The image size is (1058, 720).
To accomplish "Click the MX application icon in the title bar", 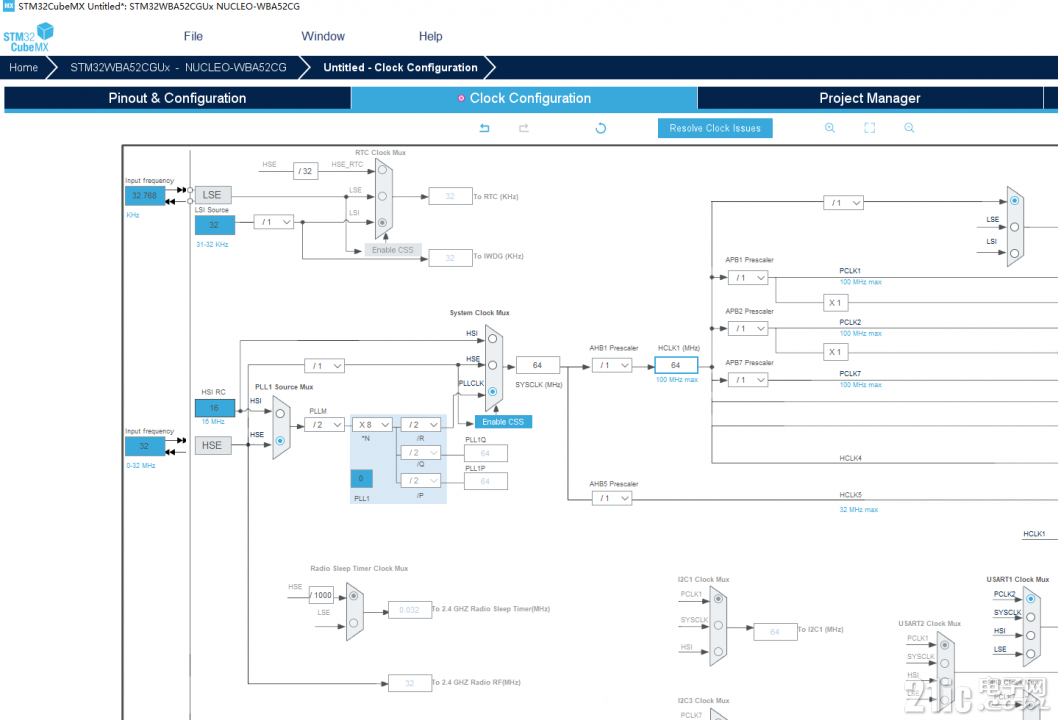I will (8, 6).
